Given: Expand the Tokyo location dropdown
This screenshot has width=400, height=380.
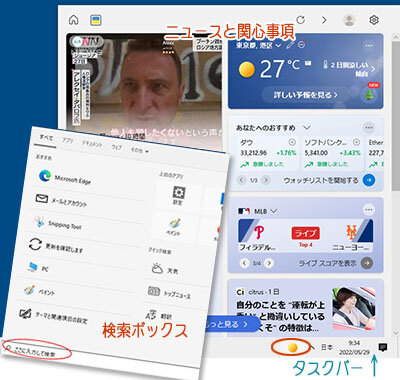Looking at the screenshot, I should click(278, 45).
